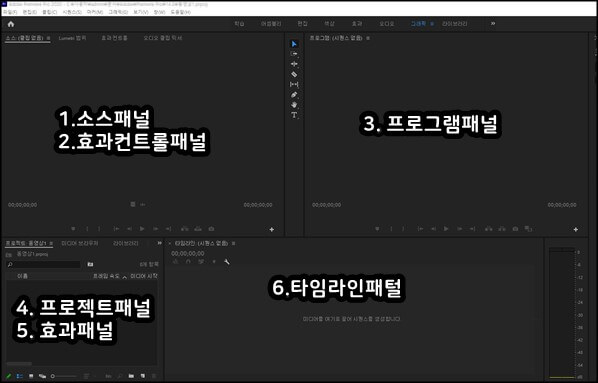Select the Ripple Edit tool

coord(294,64)
